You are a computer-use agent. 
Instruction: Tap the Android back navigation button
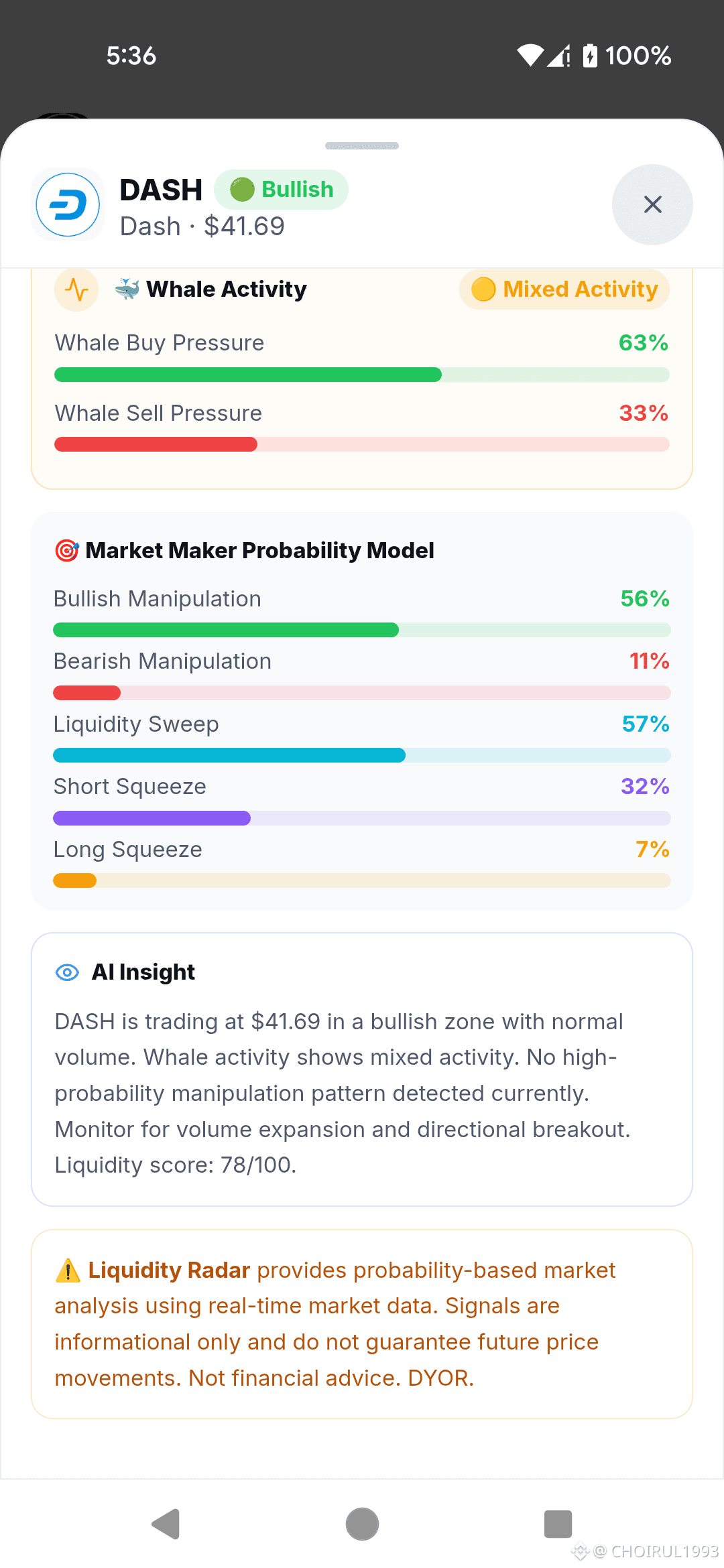pyautogui.click(x=166, y=1524)
